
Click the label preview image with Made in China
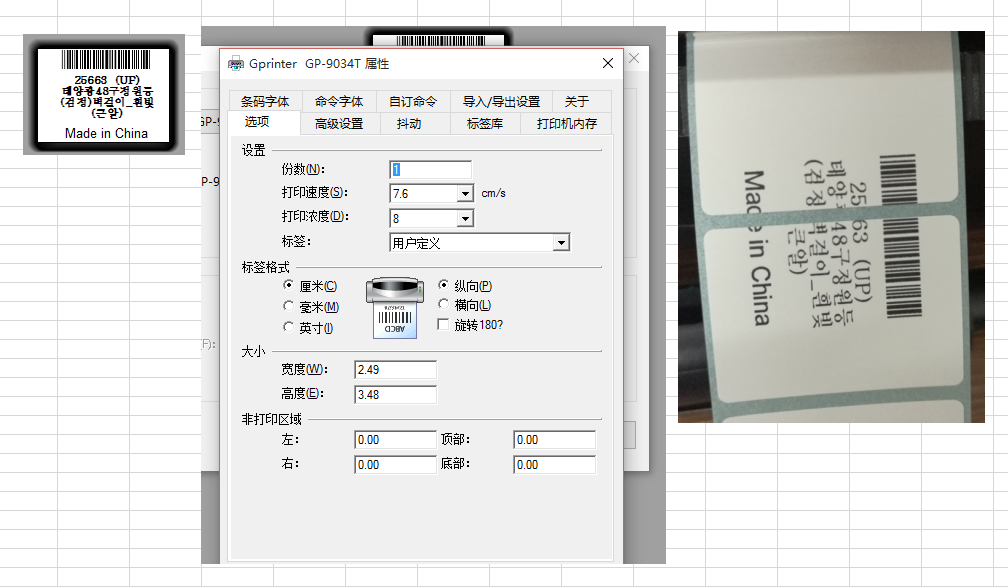click(104, 95)
